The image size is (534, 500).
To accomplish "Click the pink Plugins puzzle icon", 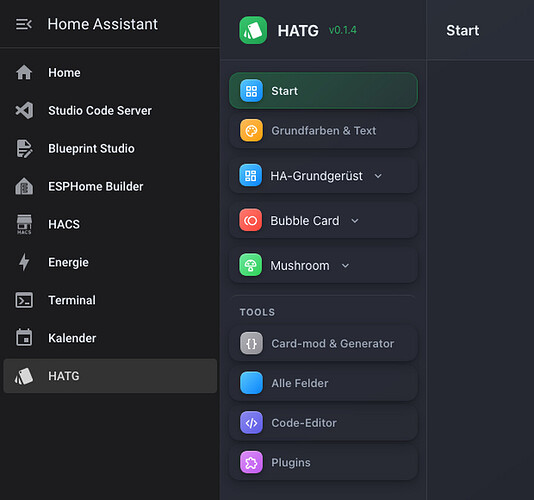I will (251, 462).
